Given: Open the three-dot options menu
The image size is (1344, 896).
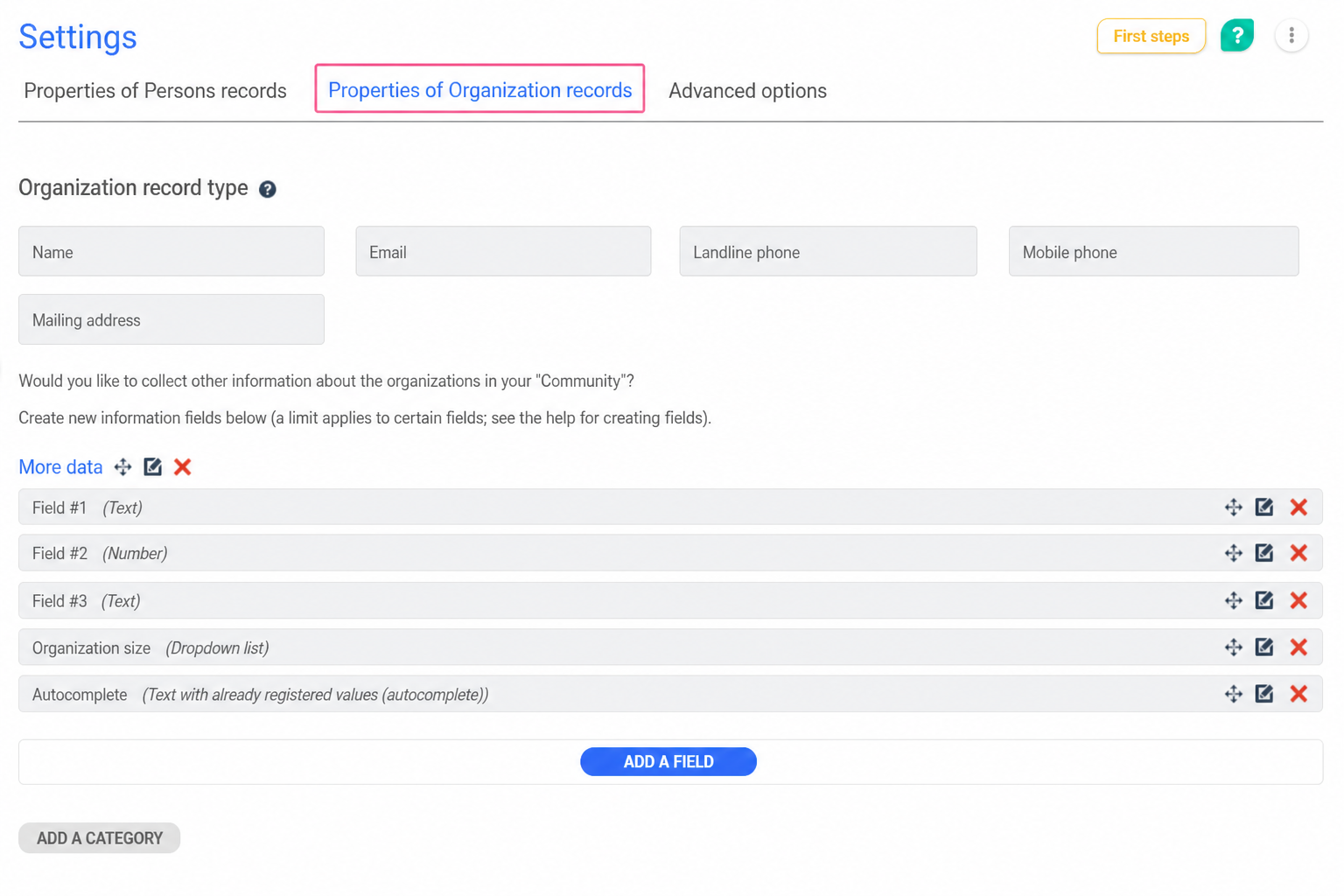Looking at the screenshot, I should click(x=1291, y=36).
